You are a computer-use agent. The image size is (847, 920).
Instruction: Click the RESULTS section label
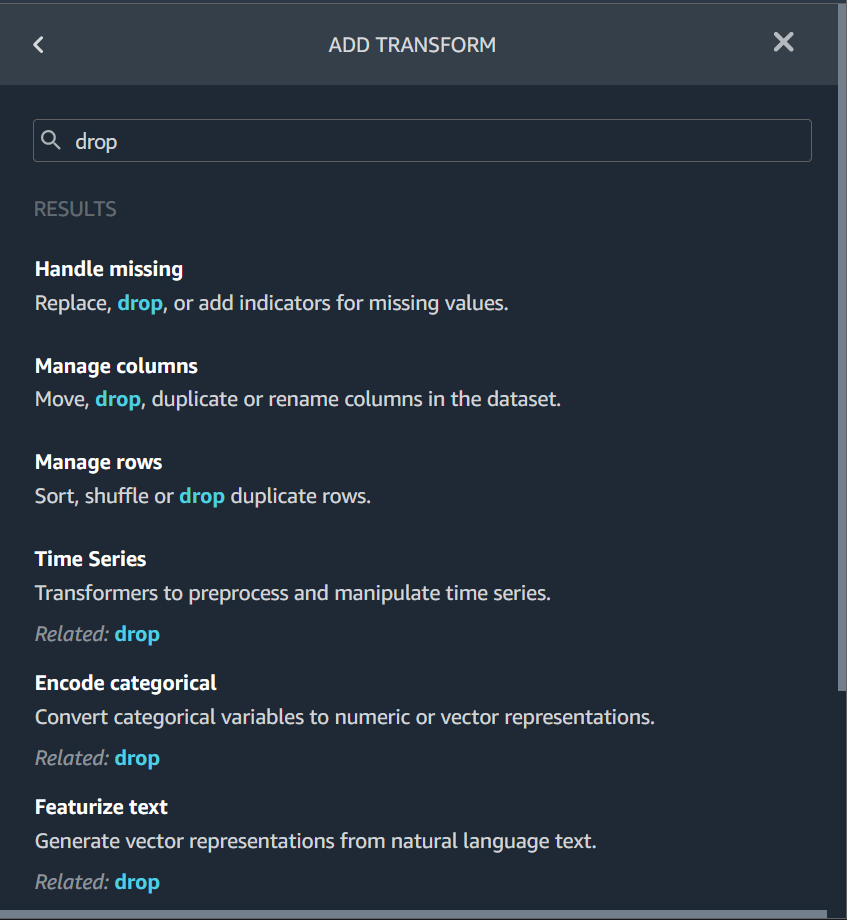[x=75, y=208]
